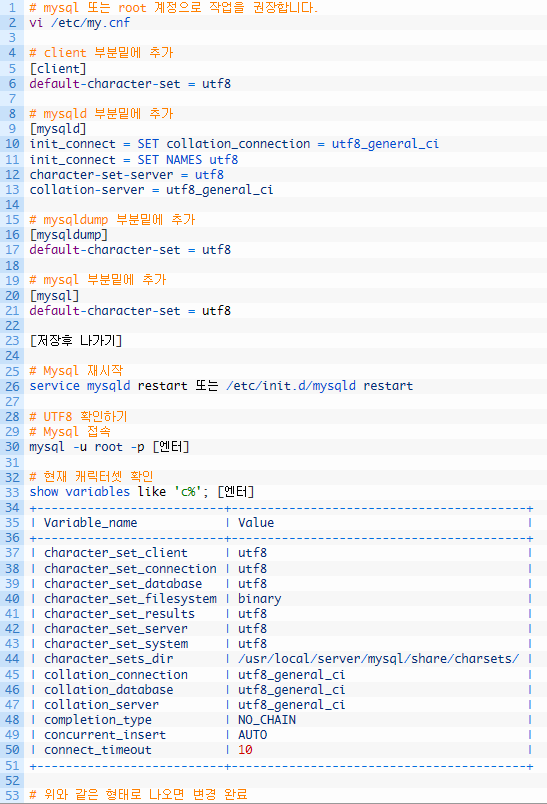Click 'connect_timeout' row name
The width and height of the screenshot is (547, 804).
coord(98,750)
